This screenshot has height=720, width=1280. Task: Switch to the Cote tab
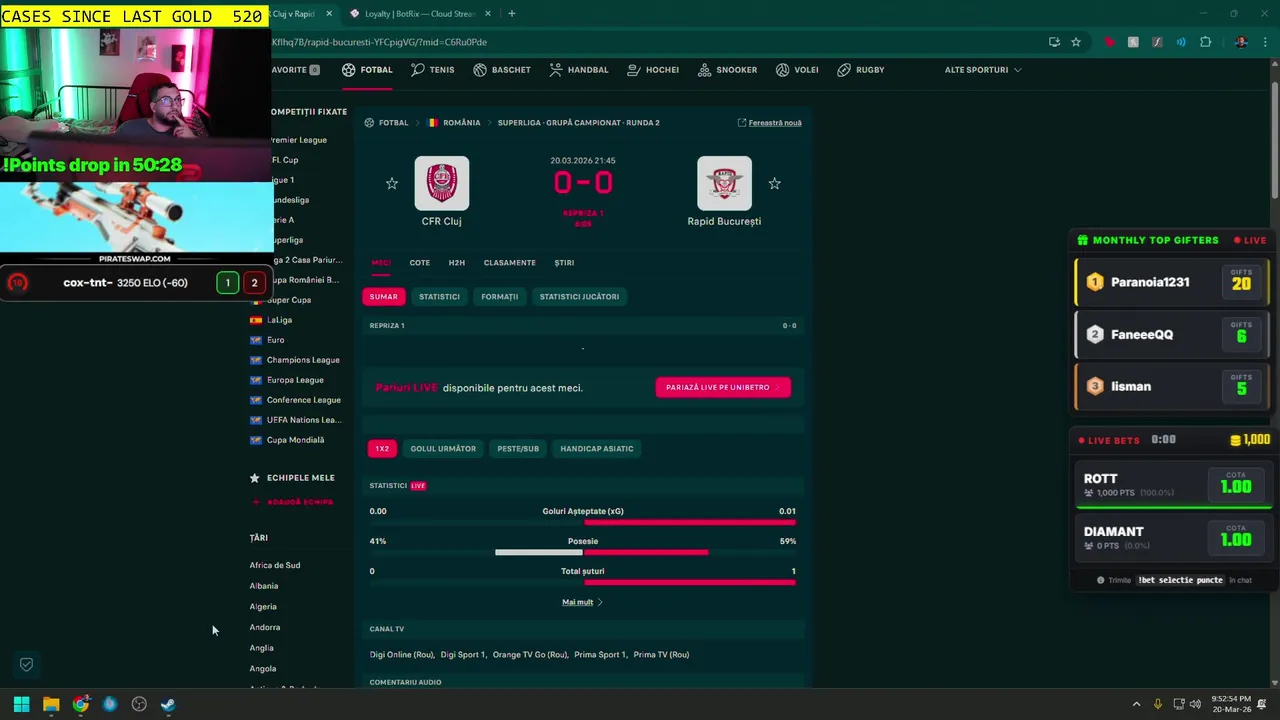point(419,263)
